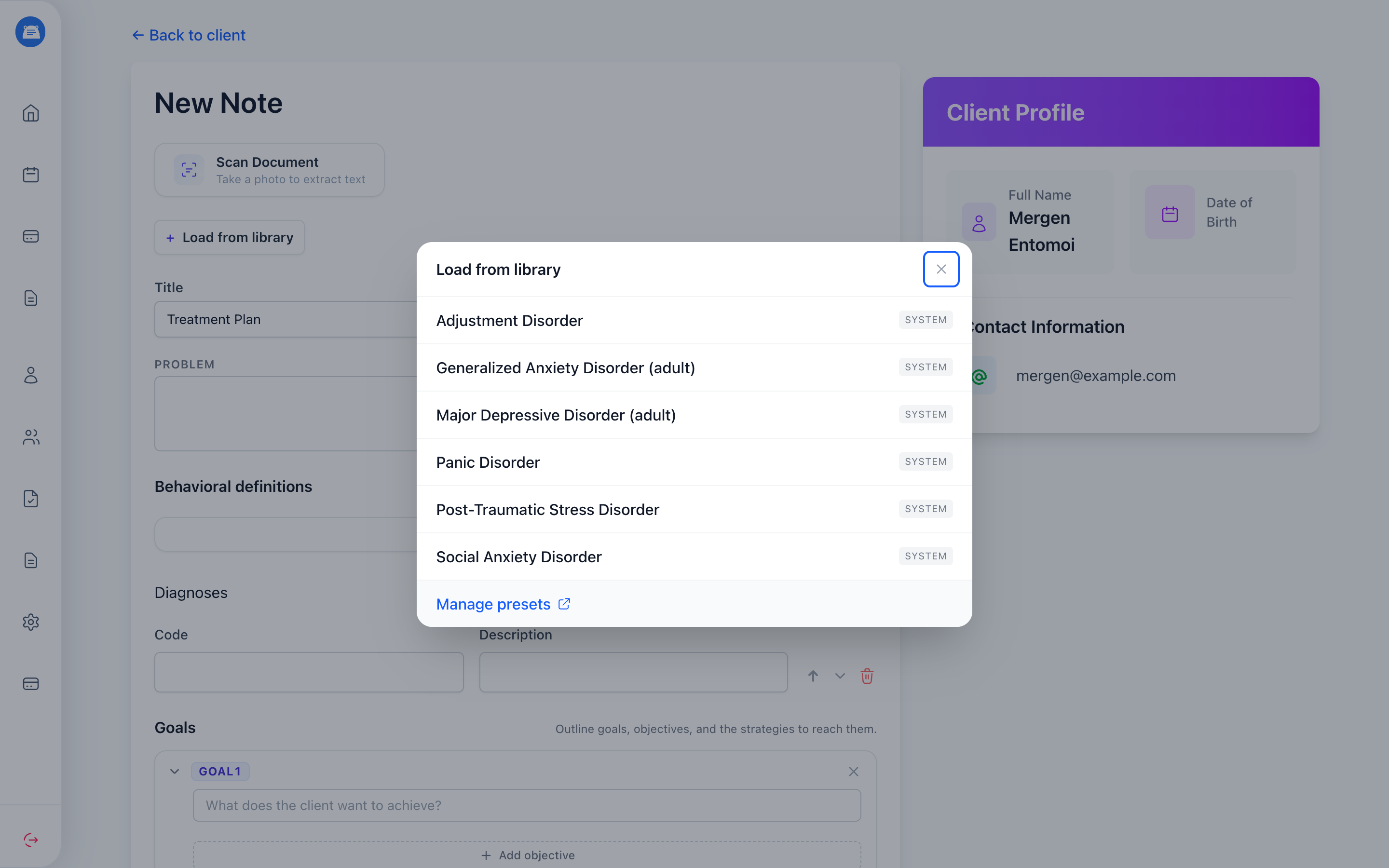
Task: Open the single-person clients sidebar icon
Action: [x=30, y=375]
